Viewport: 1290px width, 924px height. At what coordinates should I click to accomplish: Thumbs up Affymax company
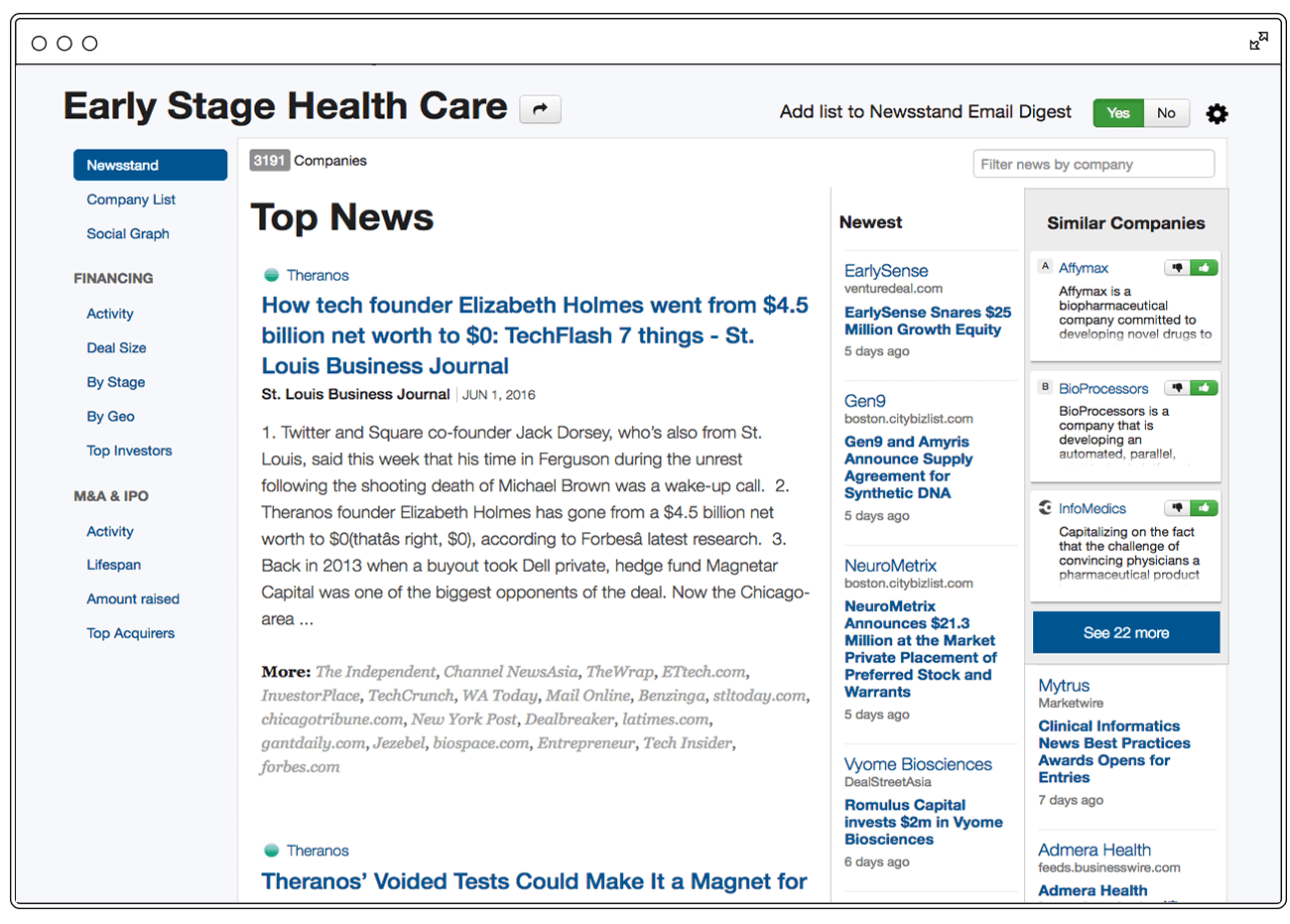pos(1204,268)
